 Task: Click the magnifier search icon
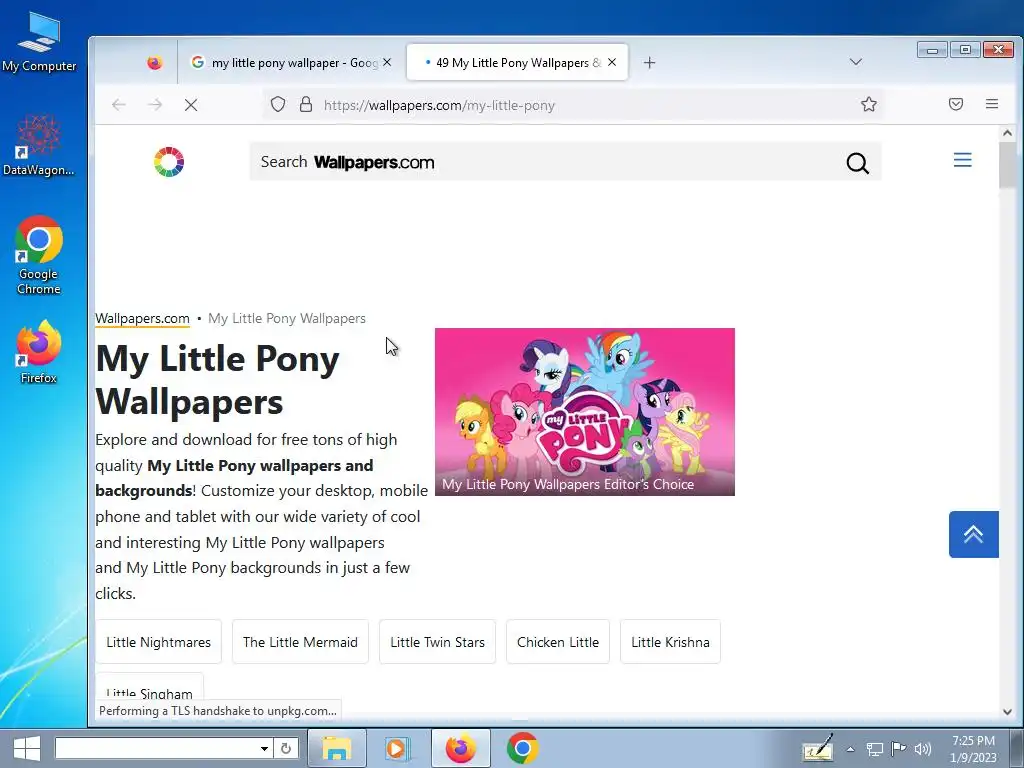click(x=857, y=163)
